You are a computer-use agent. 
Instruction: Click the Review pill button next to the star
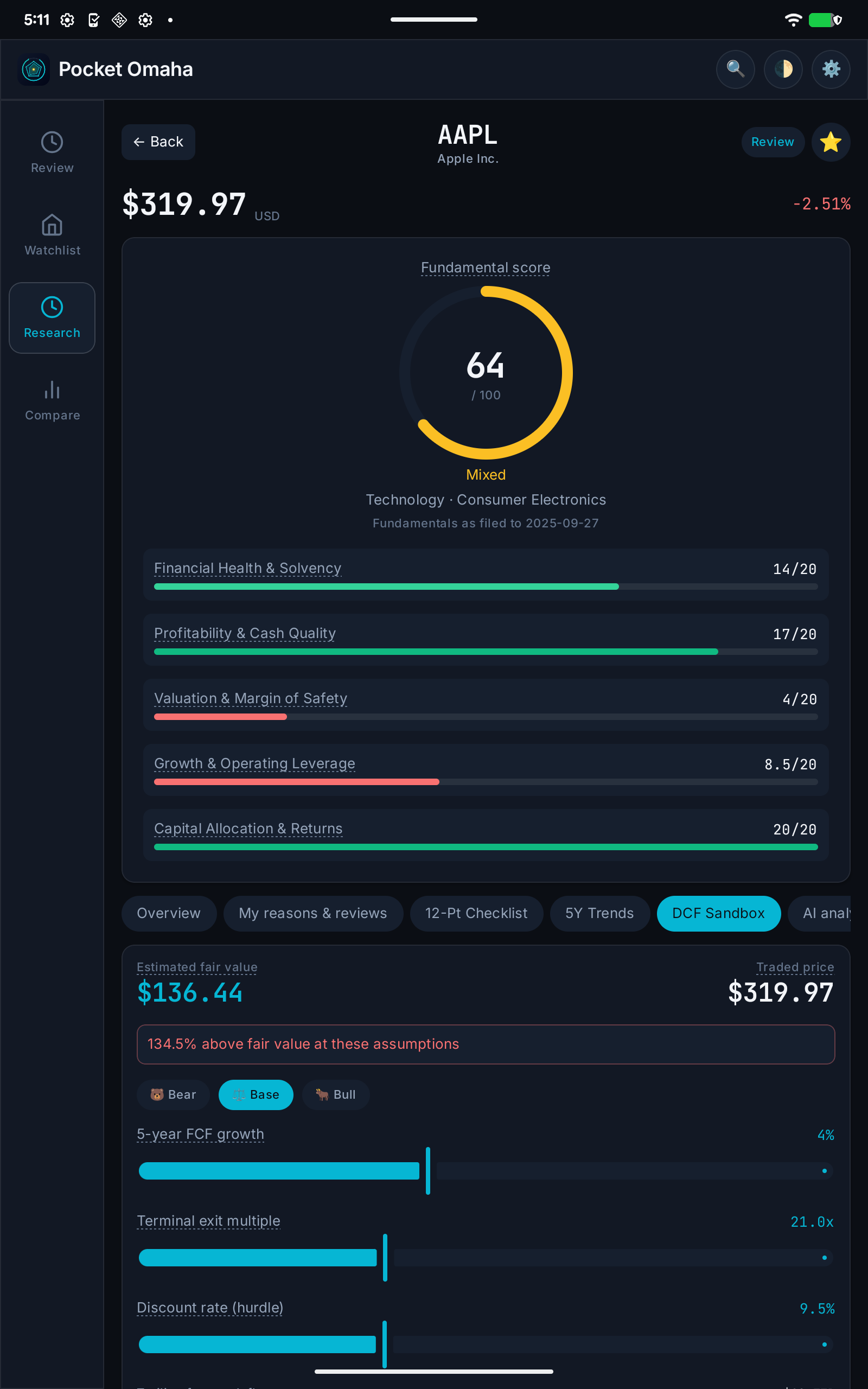click(x=772, y=142)
